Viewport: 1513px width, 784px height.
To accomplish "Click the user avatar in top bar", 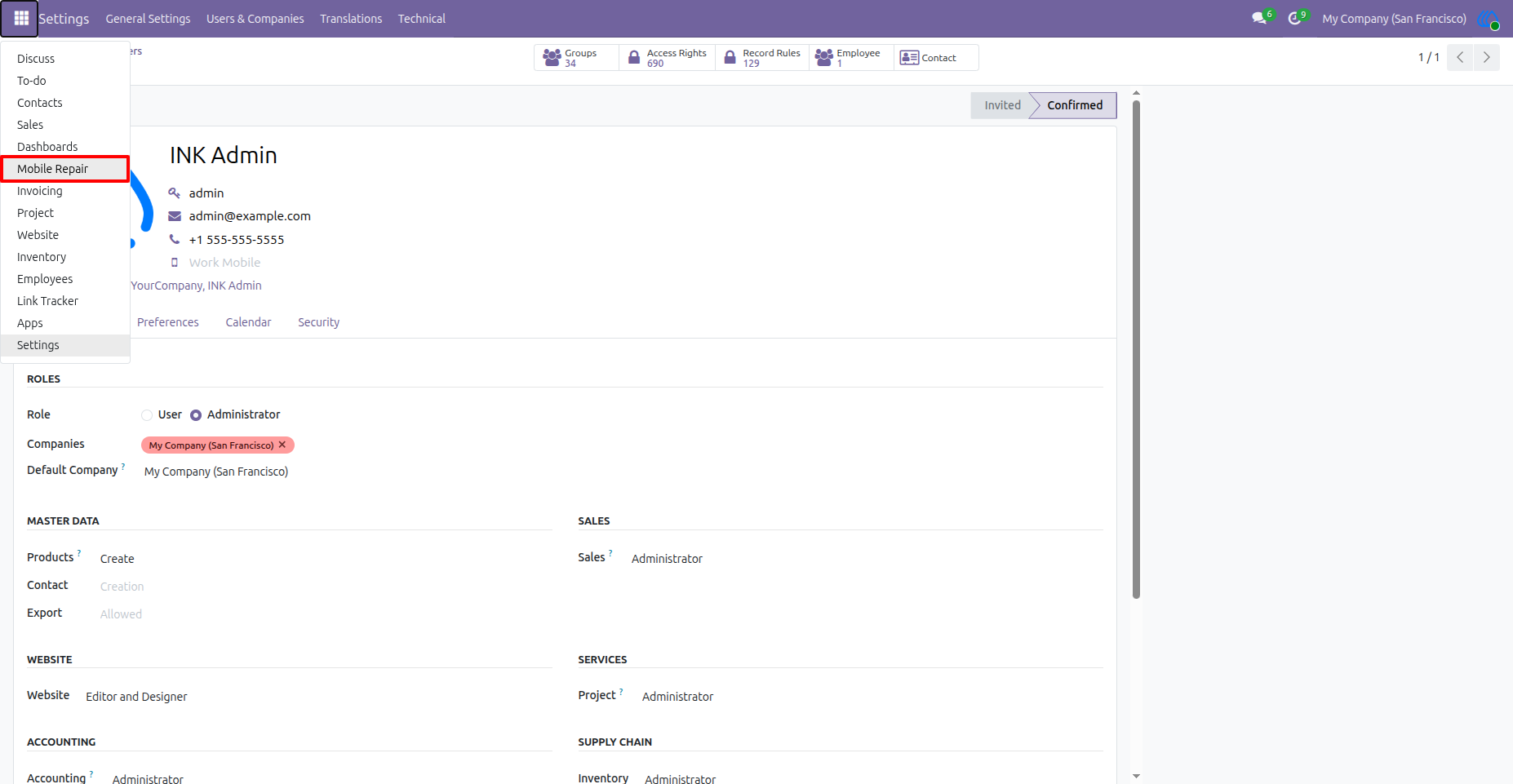I will (1489, 18).
